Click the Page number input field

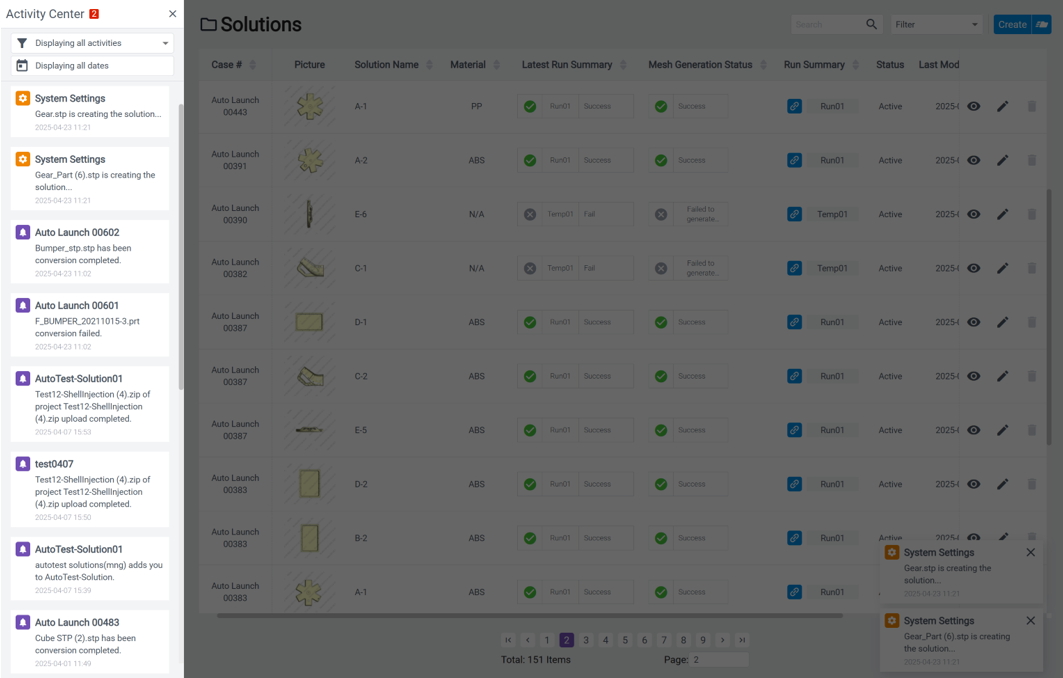pos(718,660)
